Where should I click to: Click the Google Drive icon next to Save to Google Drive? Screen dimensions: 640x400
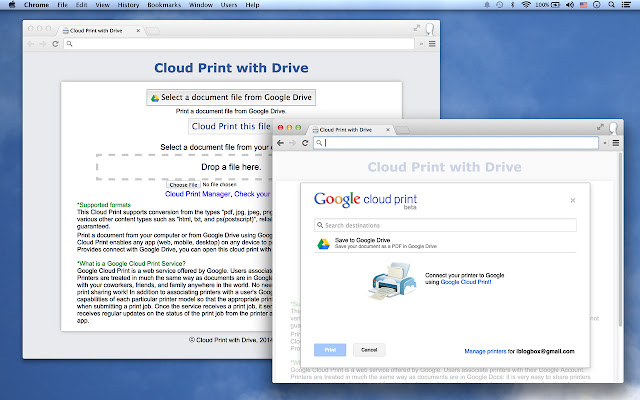(323, 244)
